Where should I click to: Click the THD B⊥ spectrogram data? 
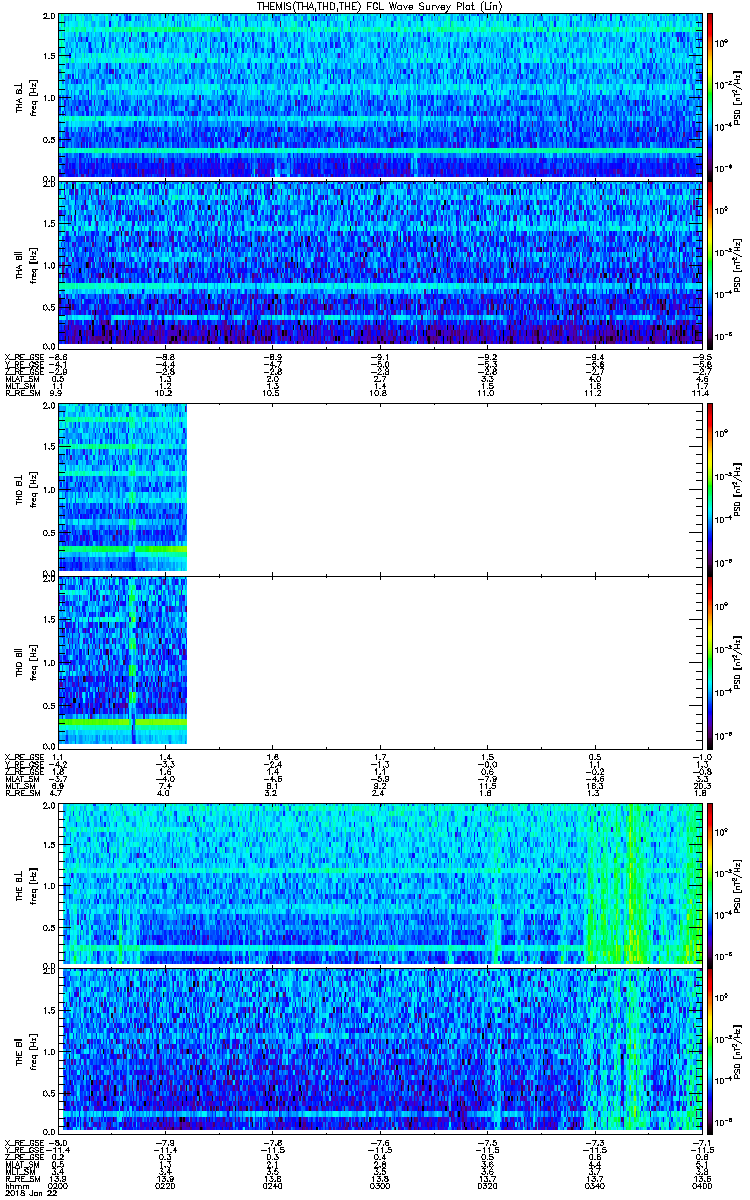(x=123, y=487)
